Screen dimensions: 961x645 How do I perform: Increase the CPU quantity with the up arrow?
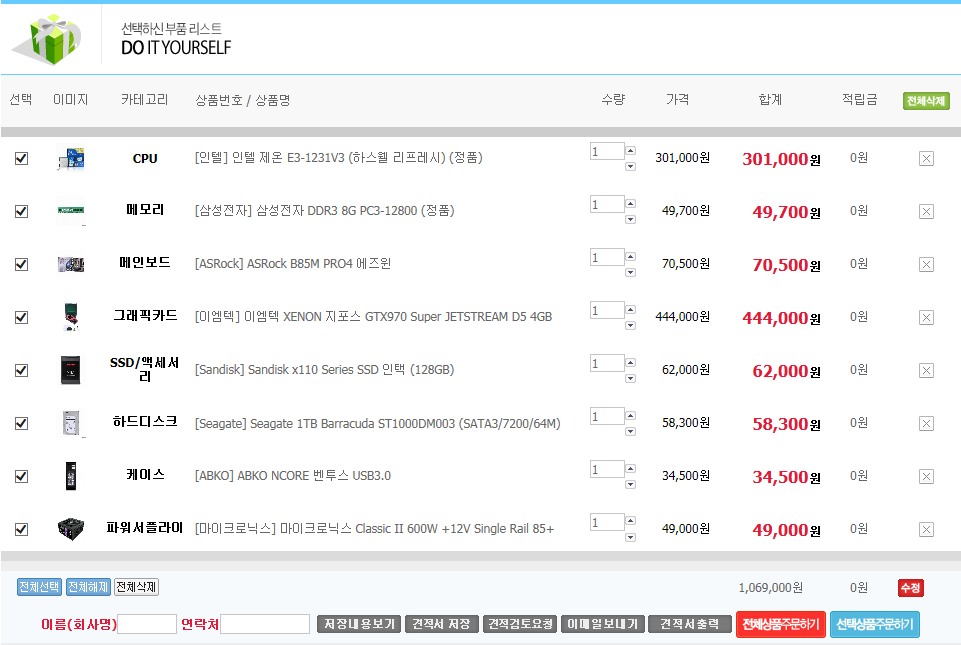pos(630,151)
